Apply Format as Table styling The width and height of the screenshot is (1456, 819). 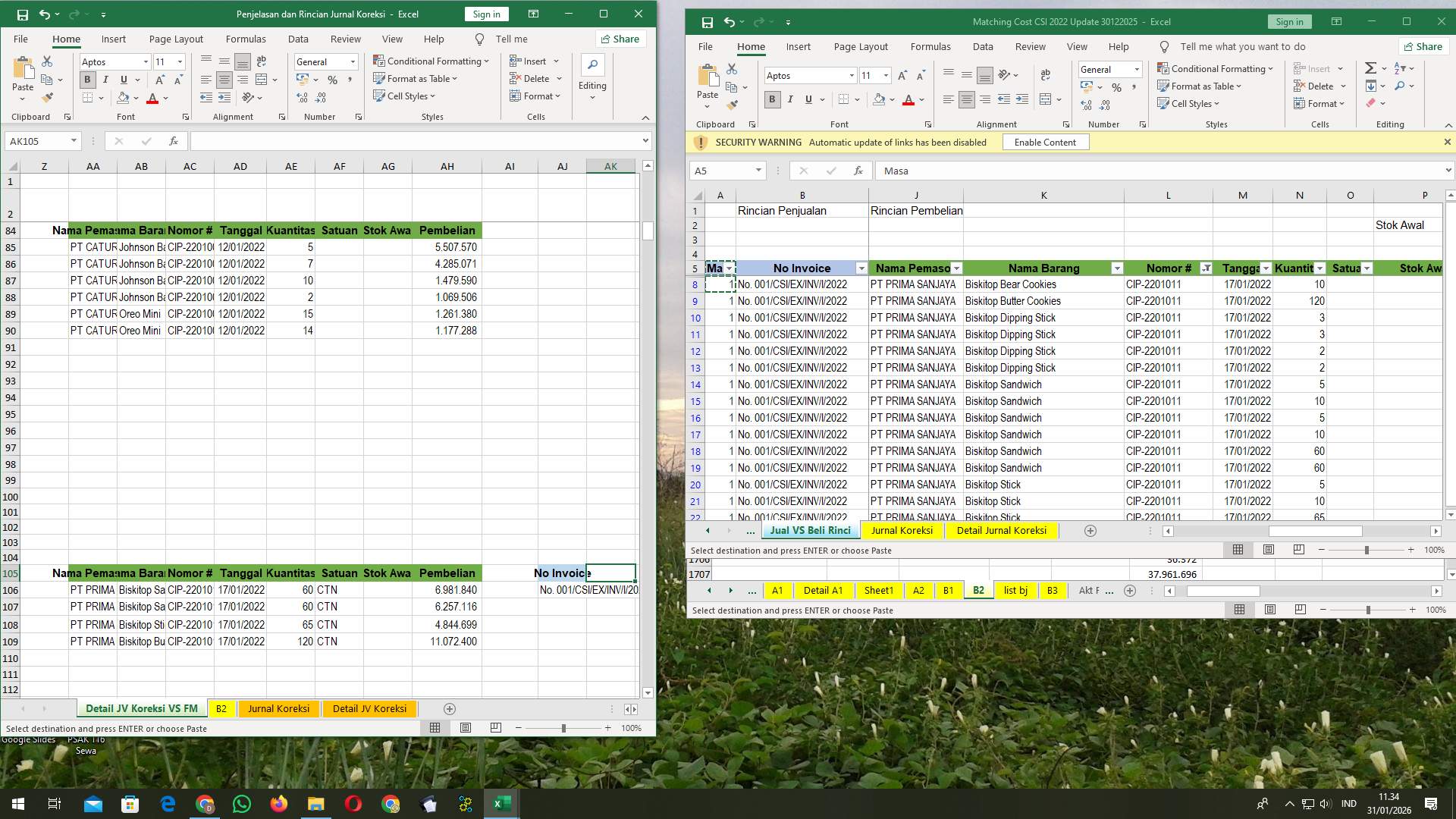tap(415, 78)
